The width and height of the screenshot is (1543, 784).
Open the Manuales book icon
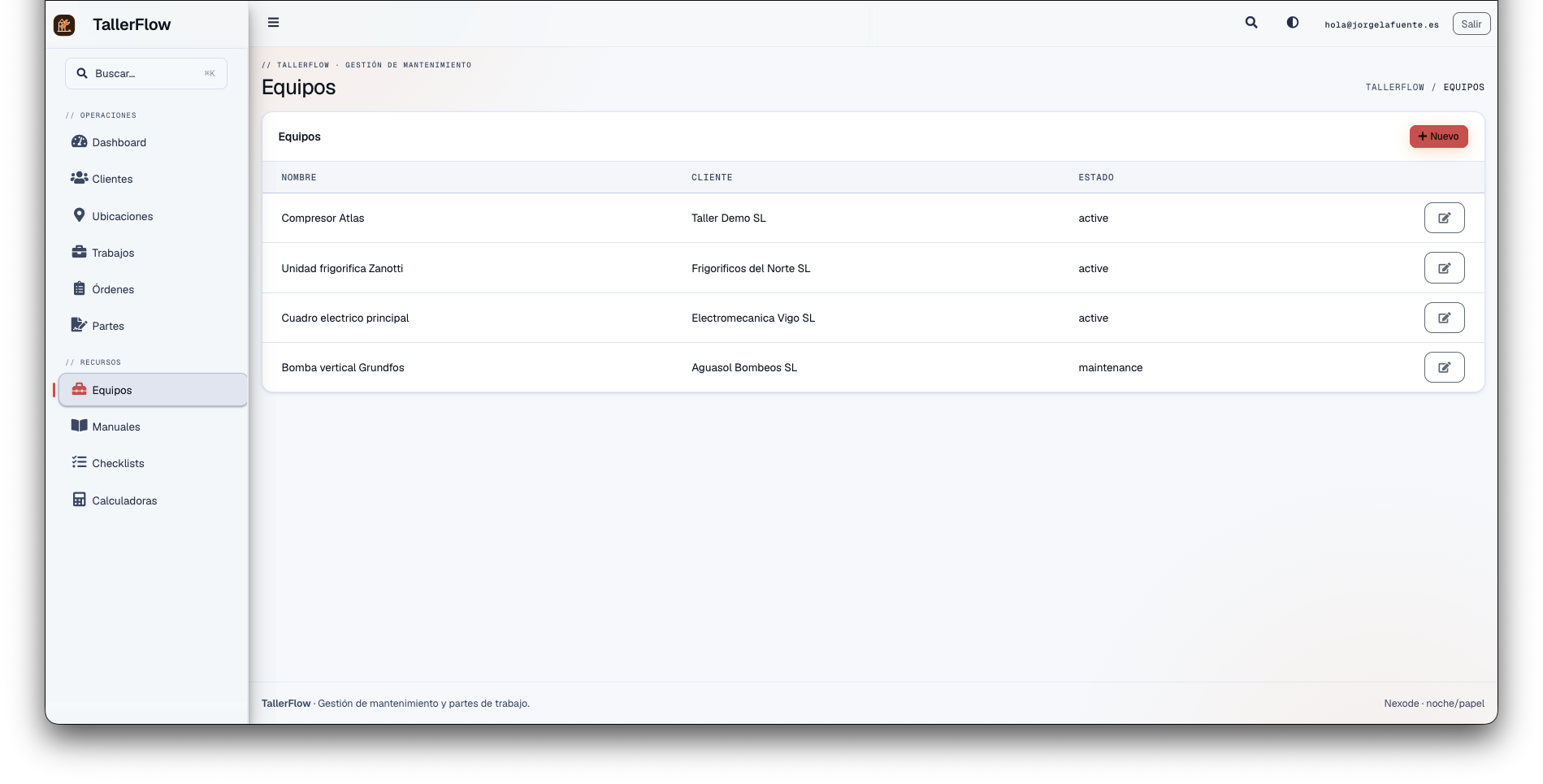click(80, 426)
